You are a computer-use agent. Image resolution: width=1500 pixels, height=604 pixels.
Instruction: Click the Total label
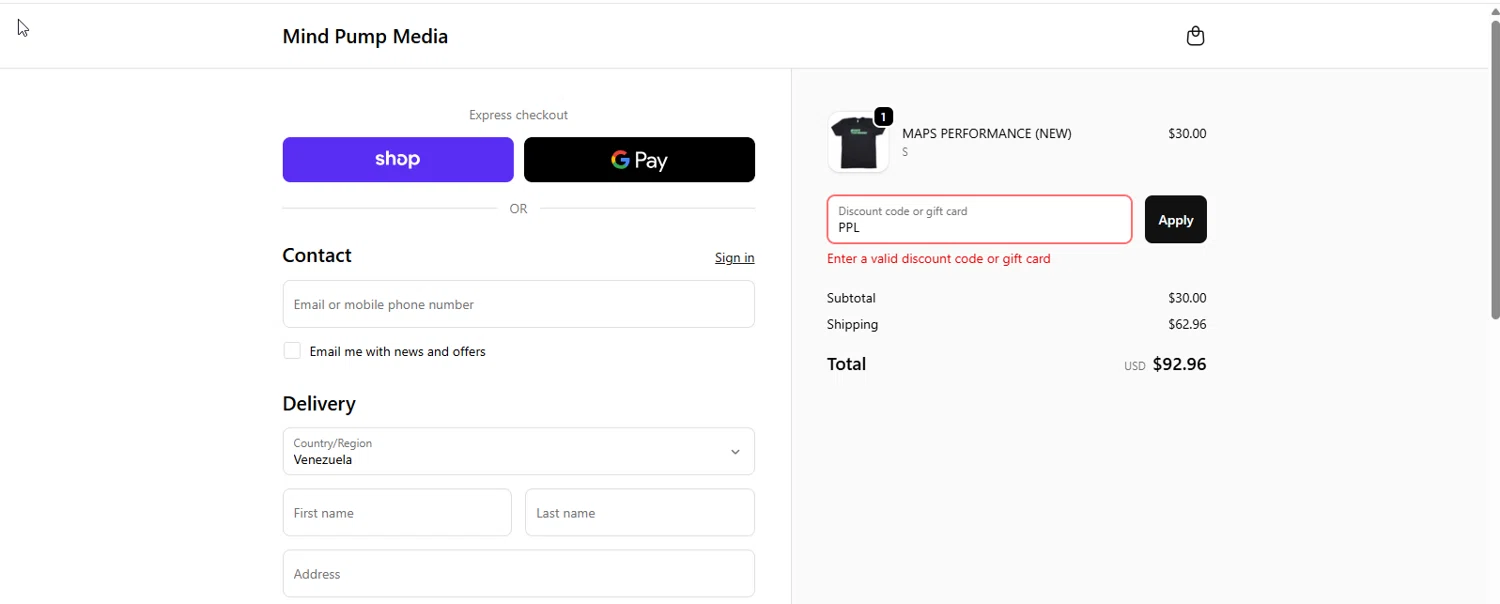click(x=846, y=364)
